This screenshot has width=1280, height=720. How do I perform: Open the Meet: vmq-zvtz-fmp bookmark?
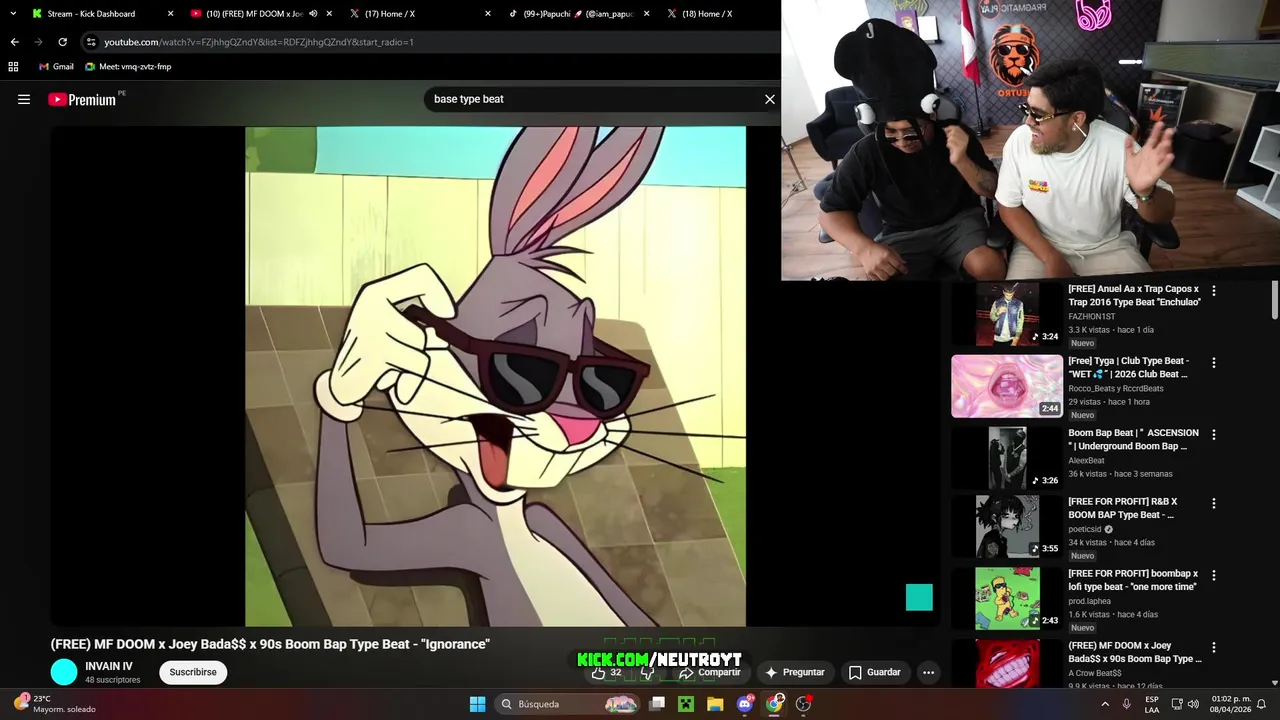point(128,67)
